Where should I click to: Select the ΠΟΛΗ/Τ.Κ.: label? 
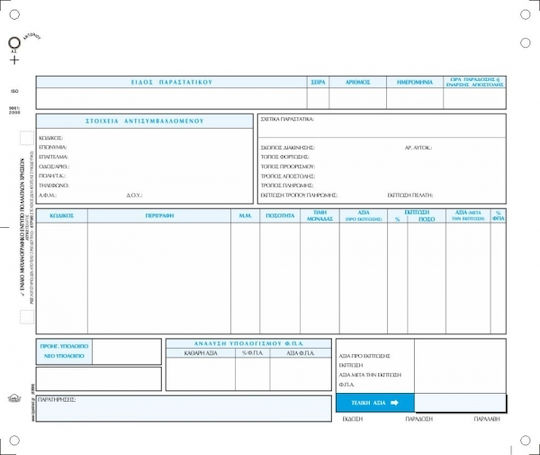(52, 176)
